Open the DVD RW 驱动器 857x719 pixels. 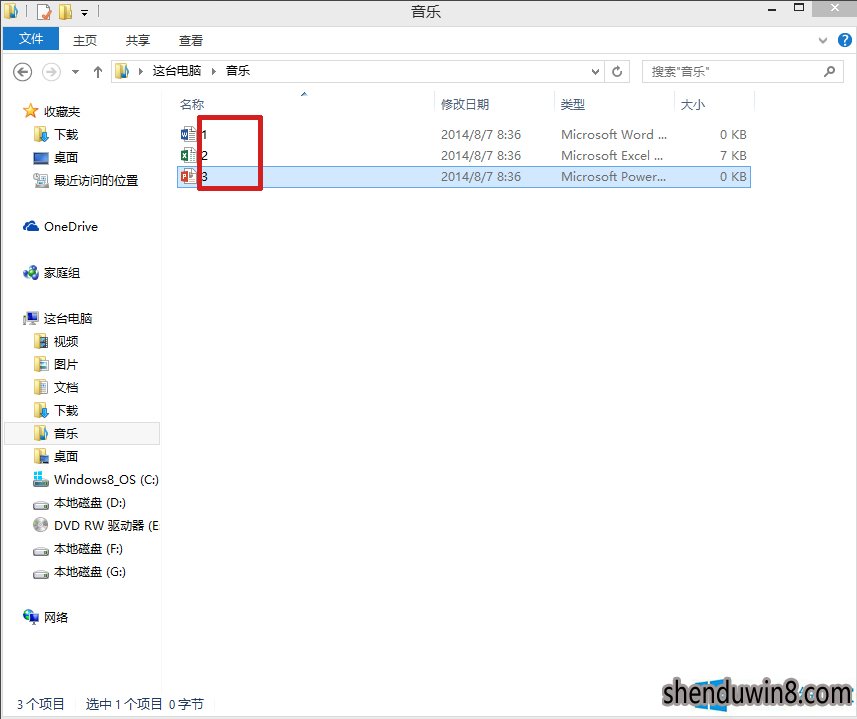coord(96,526)
